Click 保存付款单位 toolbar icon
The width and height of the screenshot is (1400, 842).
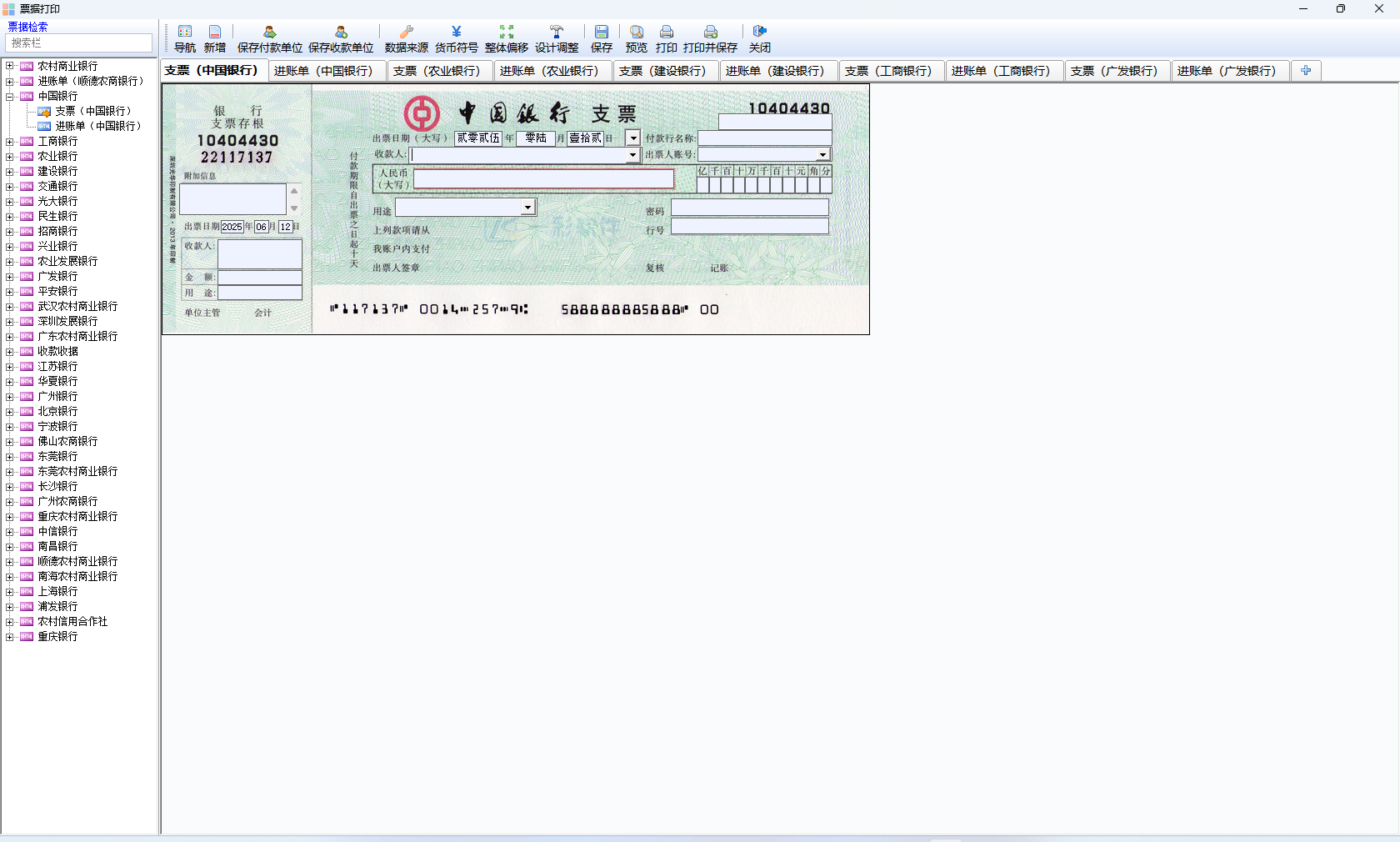(270, 38)
